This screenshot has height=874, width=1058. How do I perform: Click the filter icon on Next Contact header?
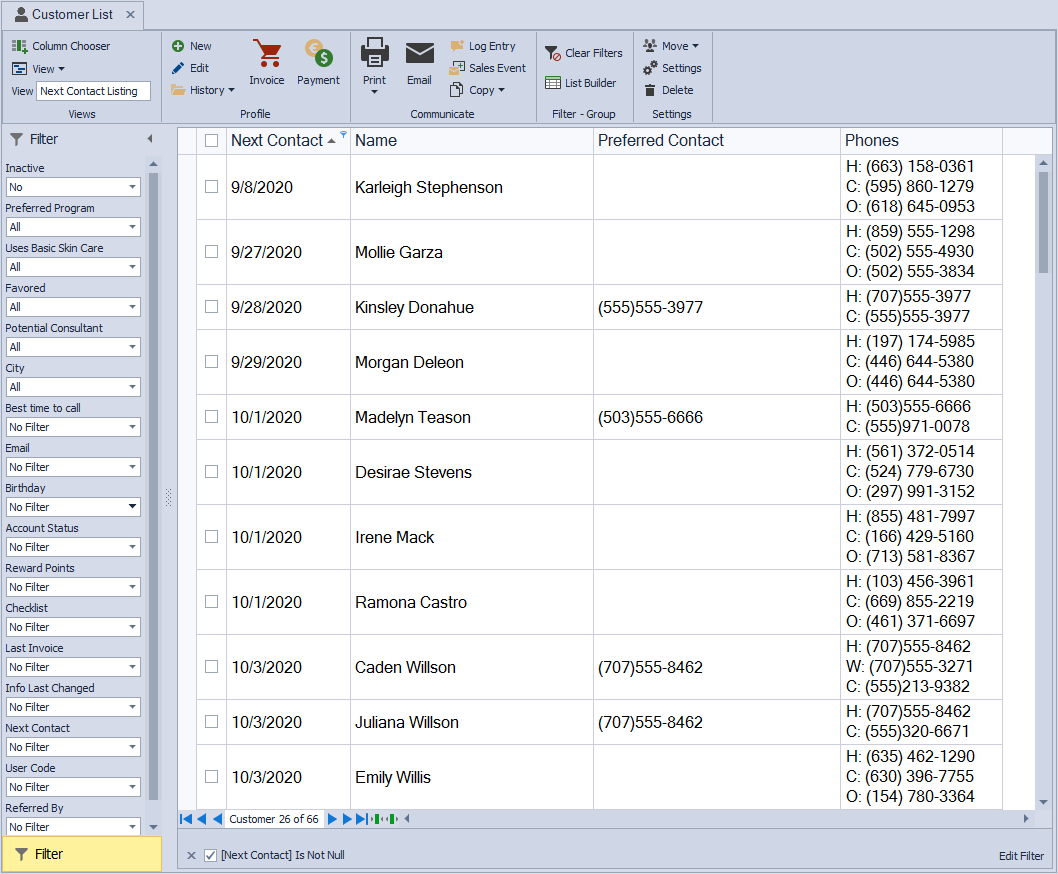[x=343, y=134]
